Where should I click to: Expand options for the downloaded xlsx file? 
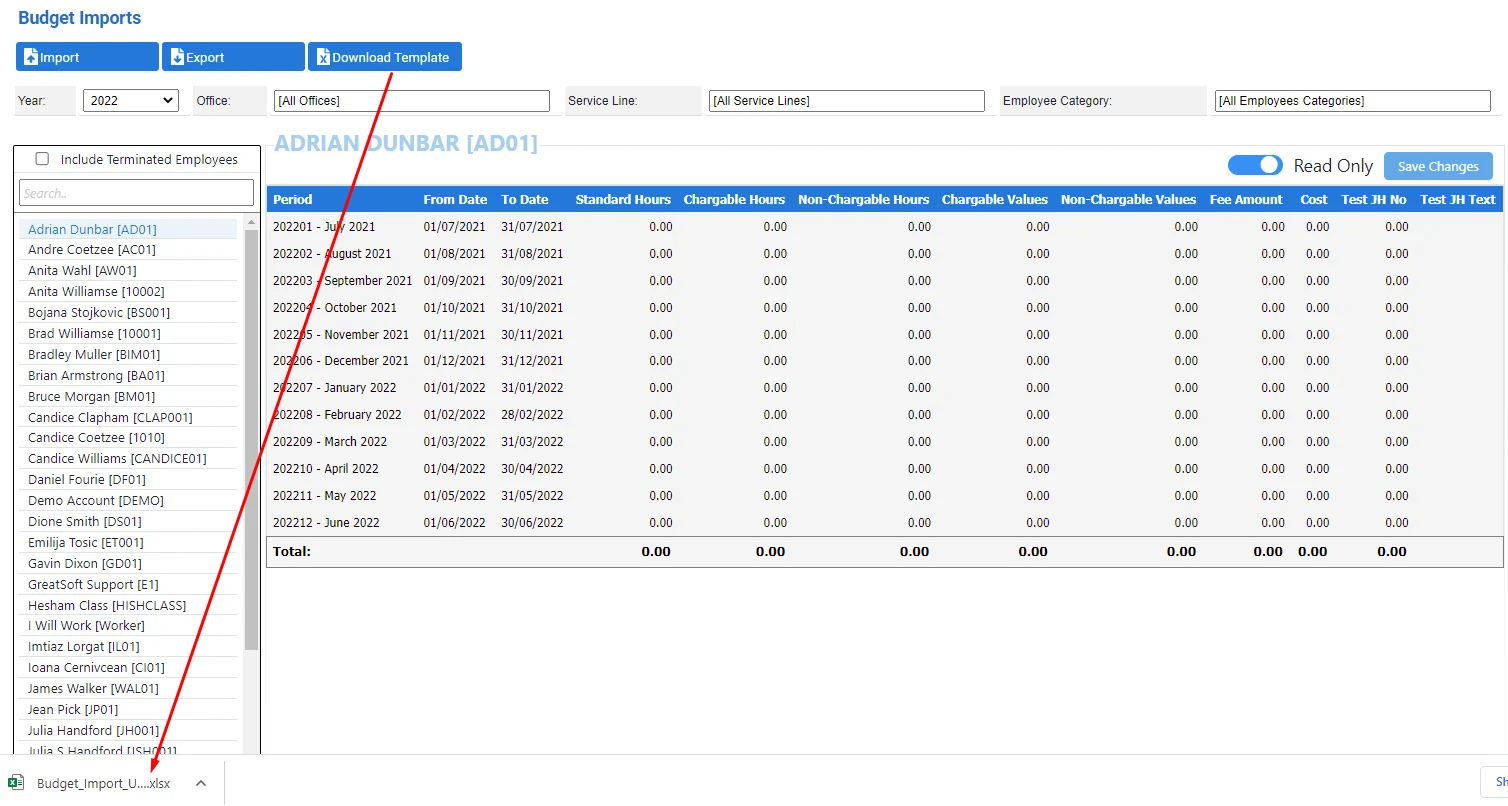point(201,783)
